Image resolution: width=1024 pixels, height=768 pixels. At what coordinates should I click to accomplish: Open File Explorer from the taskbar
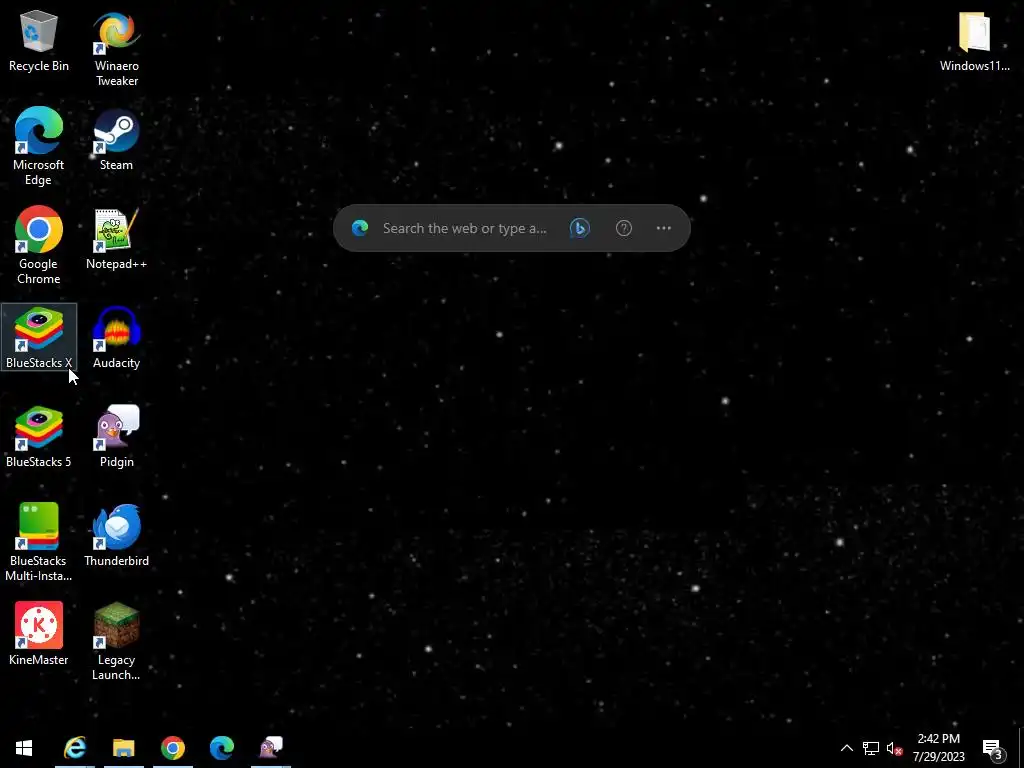(x=123, y=747)
